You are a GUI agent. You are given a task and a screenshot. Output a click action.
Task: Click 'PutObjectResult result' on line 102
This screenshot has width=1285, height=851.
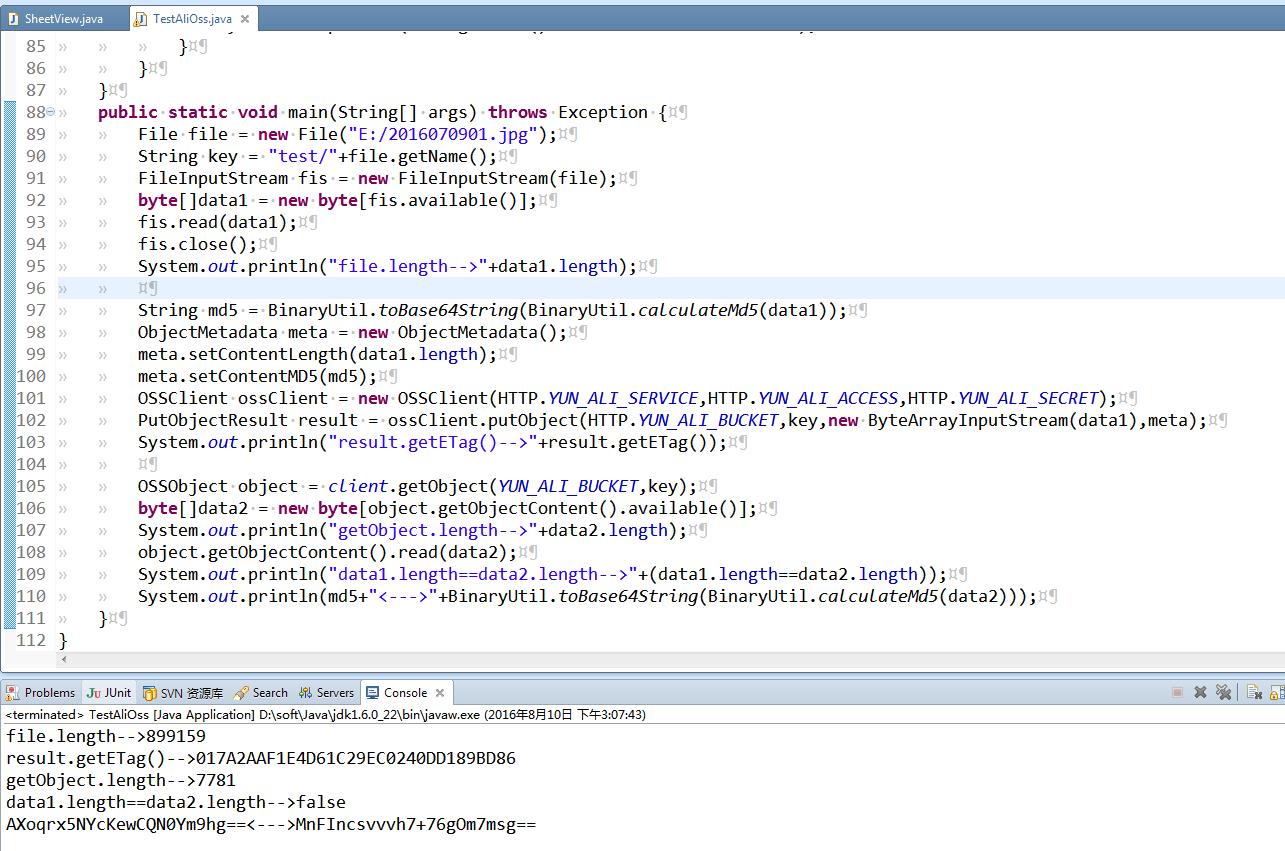(247, 420)
